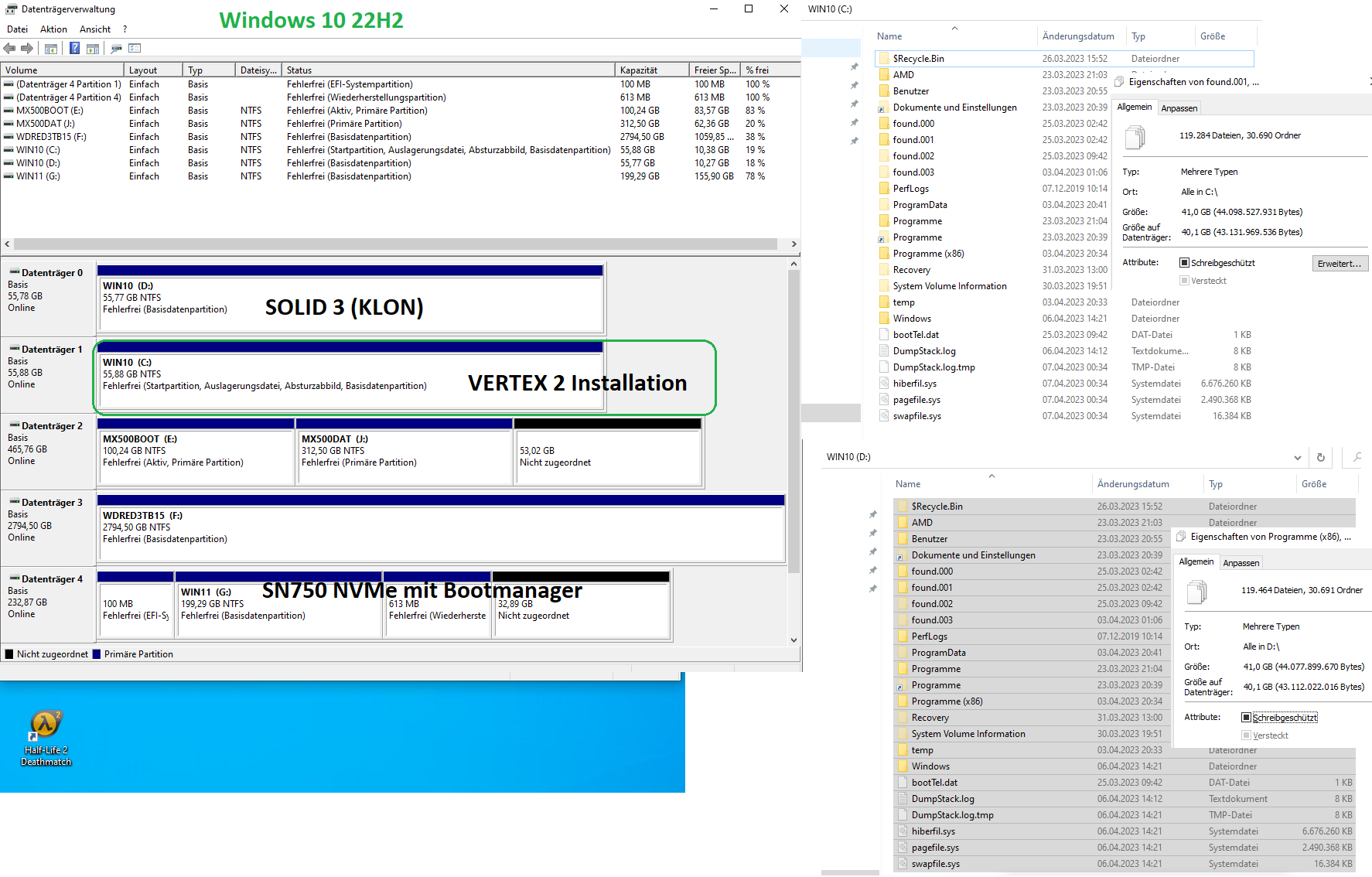The width and height of the screenshot is (1372, 877).
Task: Toggle the action pane toolbar icon
Action: [93, 49]
